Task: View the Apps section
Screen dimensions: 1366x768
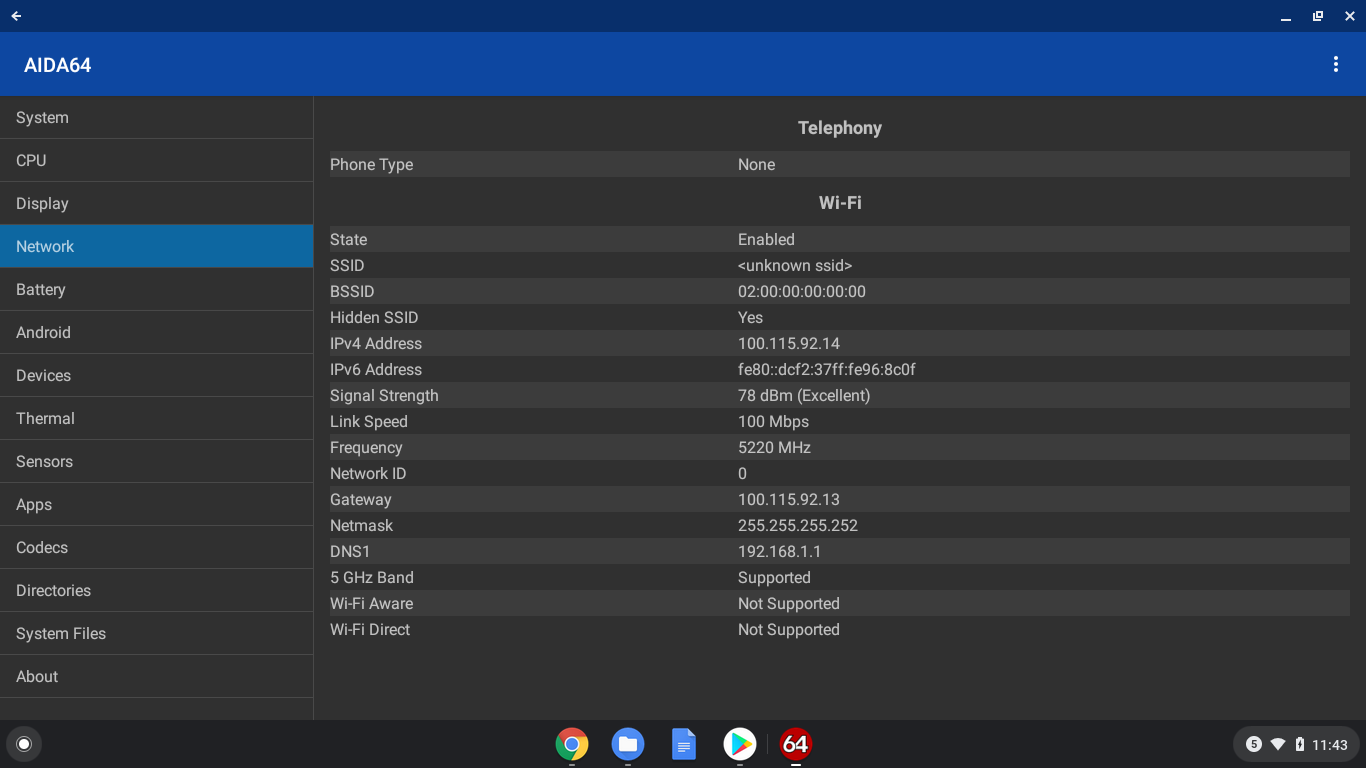Action: tap(157, 504)
